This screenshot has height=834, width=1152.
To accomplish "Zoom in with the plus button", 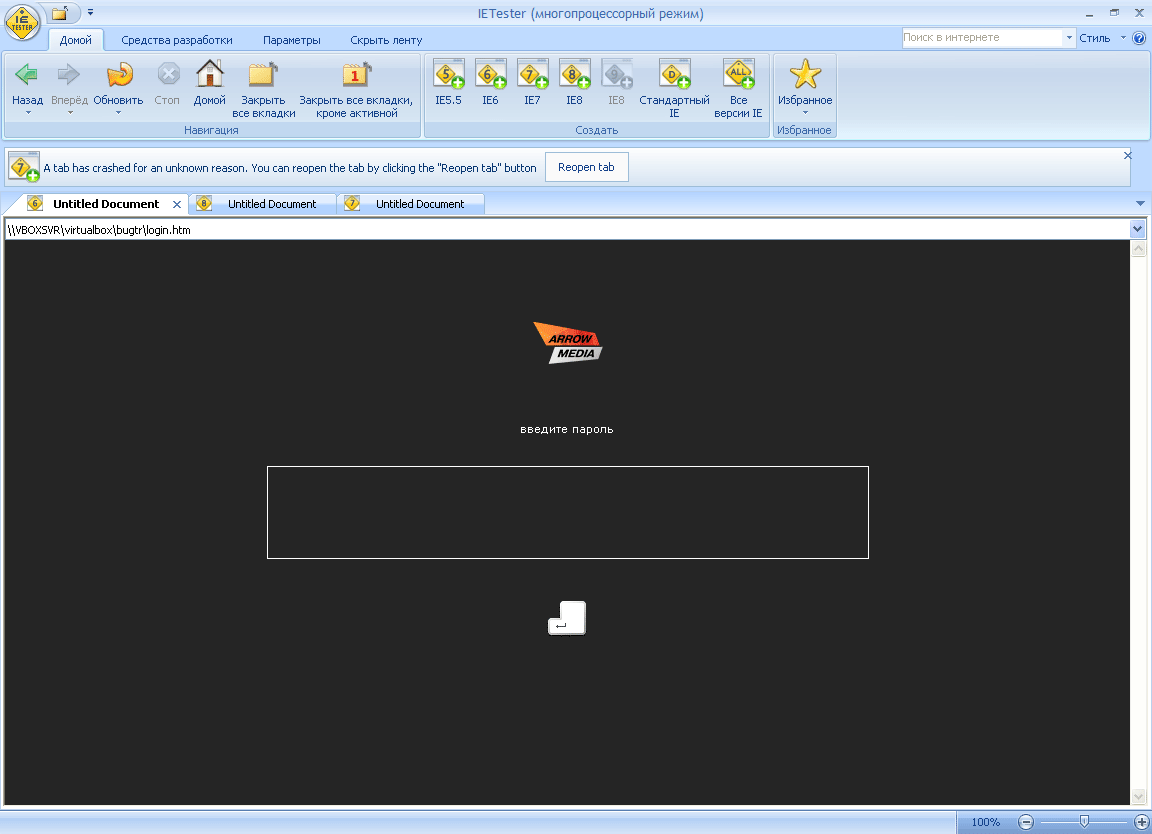I will tap(1141, 822).
